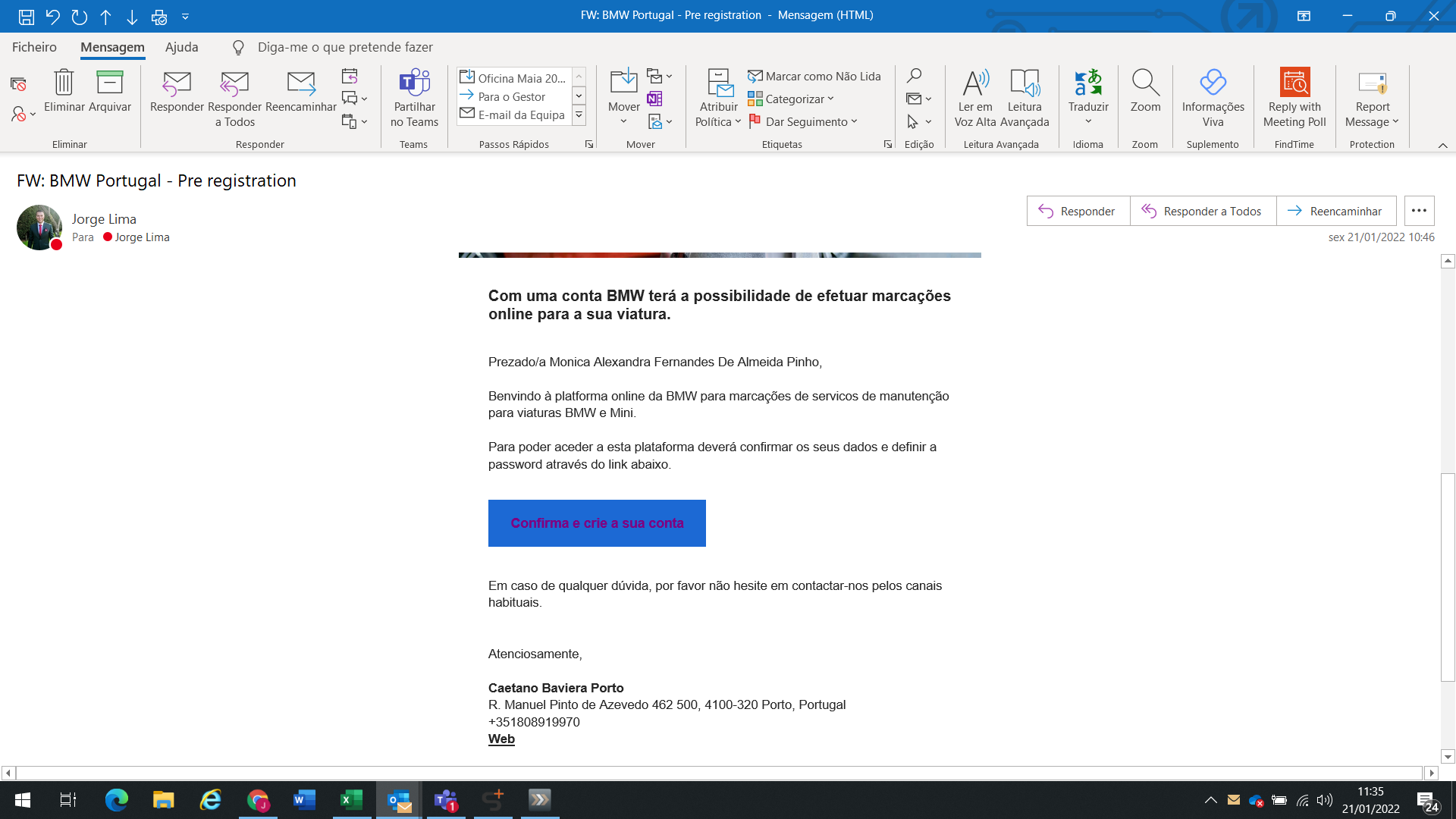Open more actions ellipsis in the message header

1419,211
